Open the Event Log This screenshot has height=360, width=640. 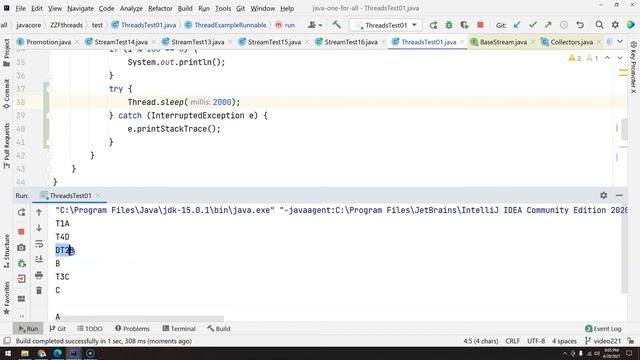point(603,329)
